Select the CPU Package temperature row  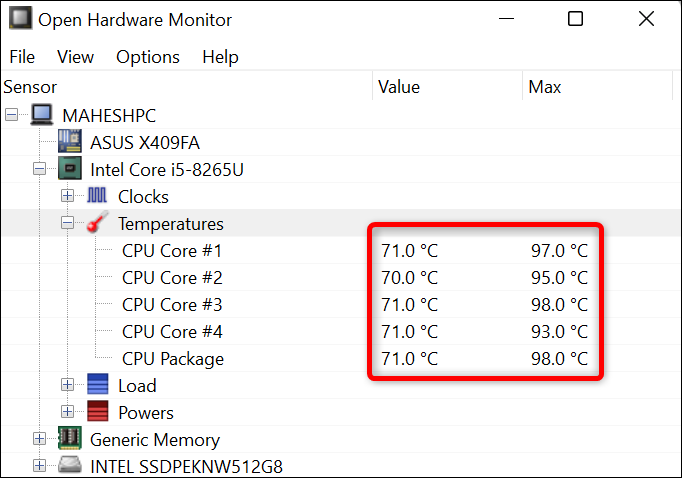173,359
